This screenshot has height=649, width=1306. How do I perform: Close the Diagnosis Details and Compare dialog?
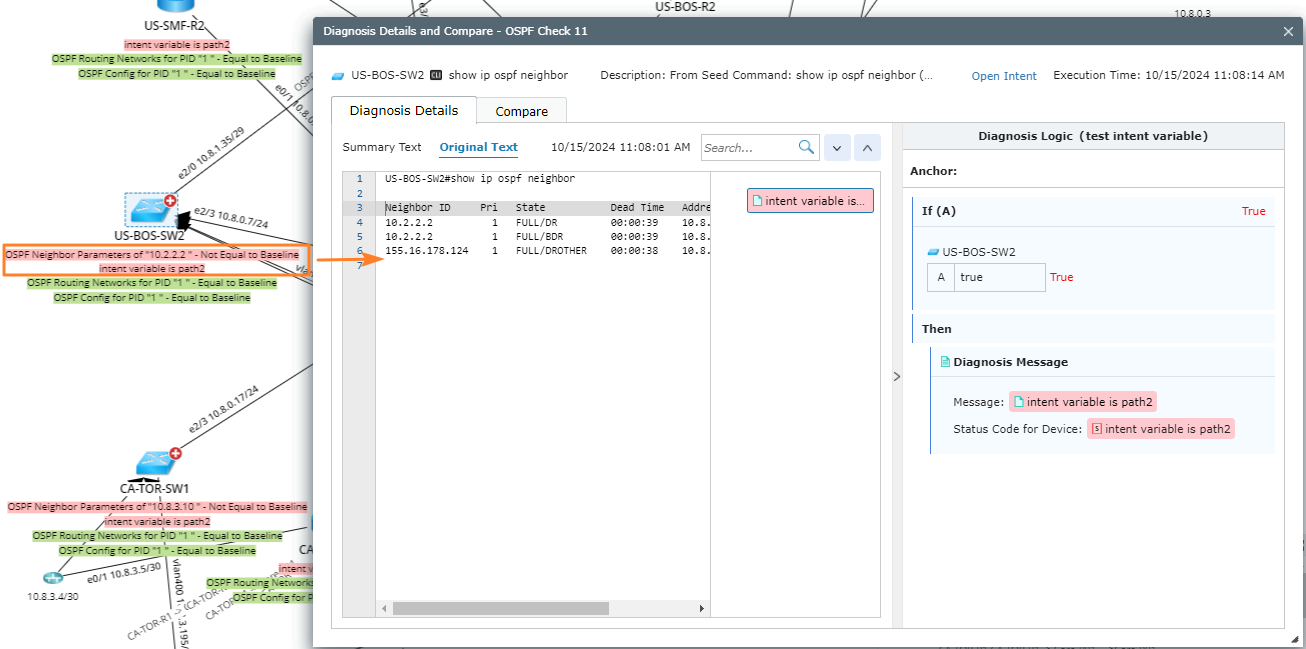(1288, 31)
